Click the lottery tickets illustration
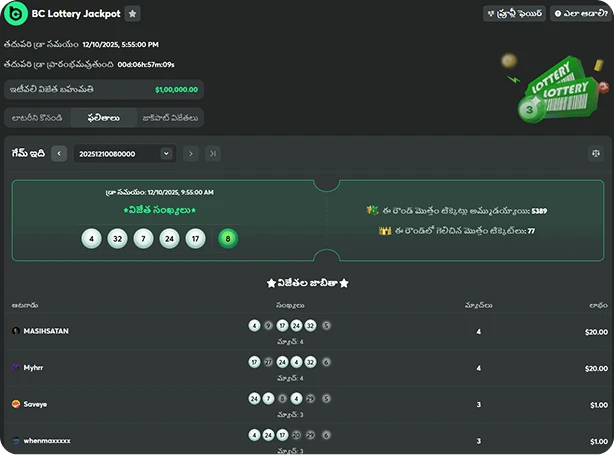This screenshot has width=614, height=455. pyautogui.click(x=545, y=85)
